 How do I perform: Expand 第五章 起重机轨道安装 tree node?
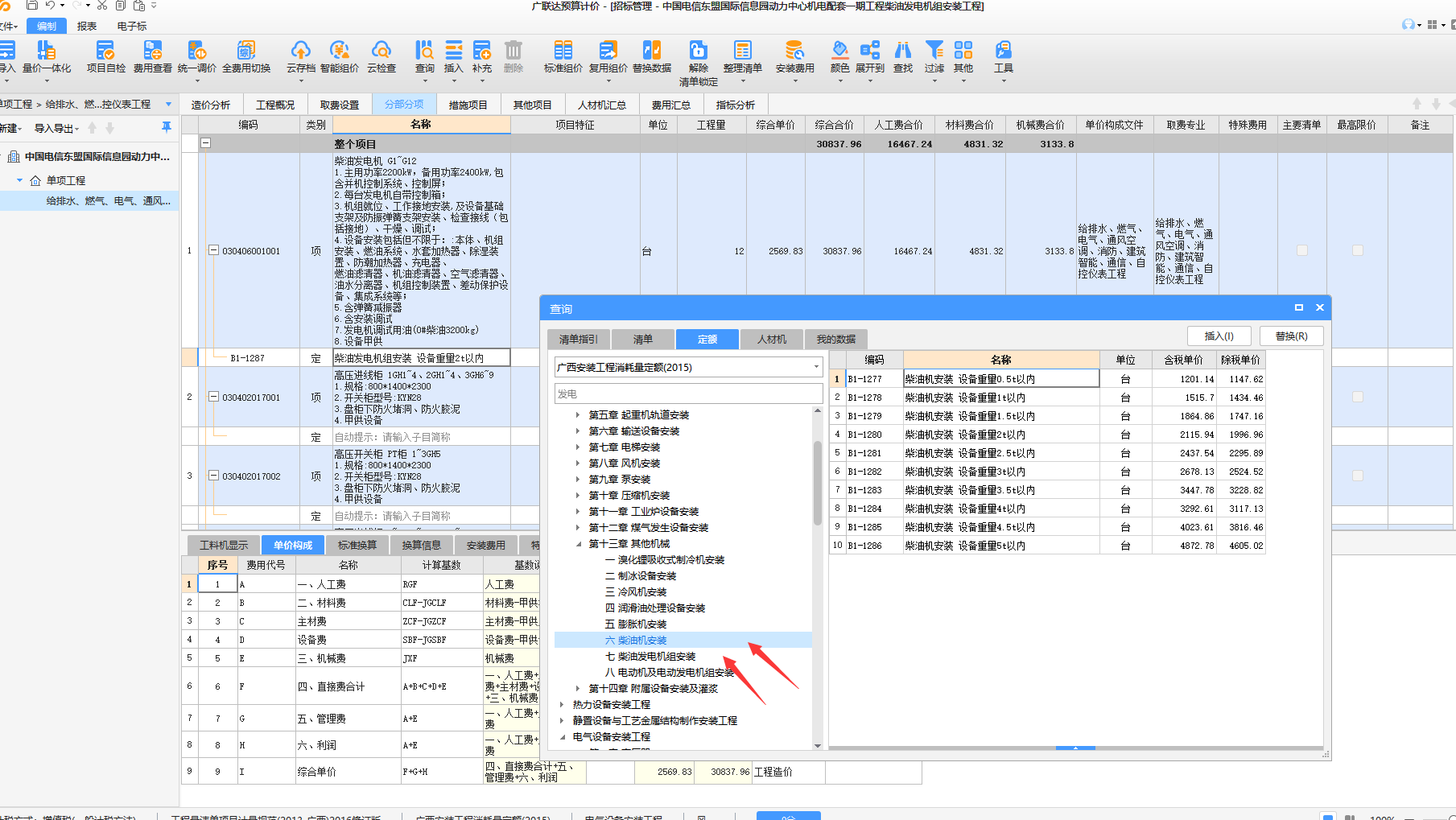pyautogui.click(x=578, y=415)
